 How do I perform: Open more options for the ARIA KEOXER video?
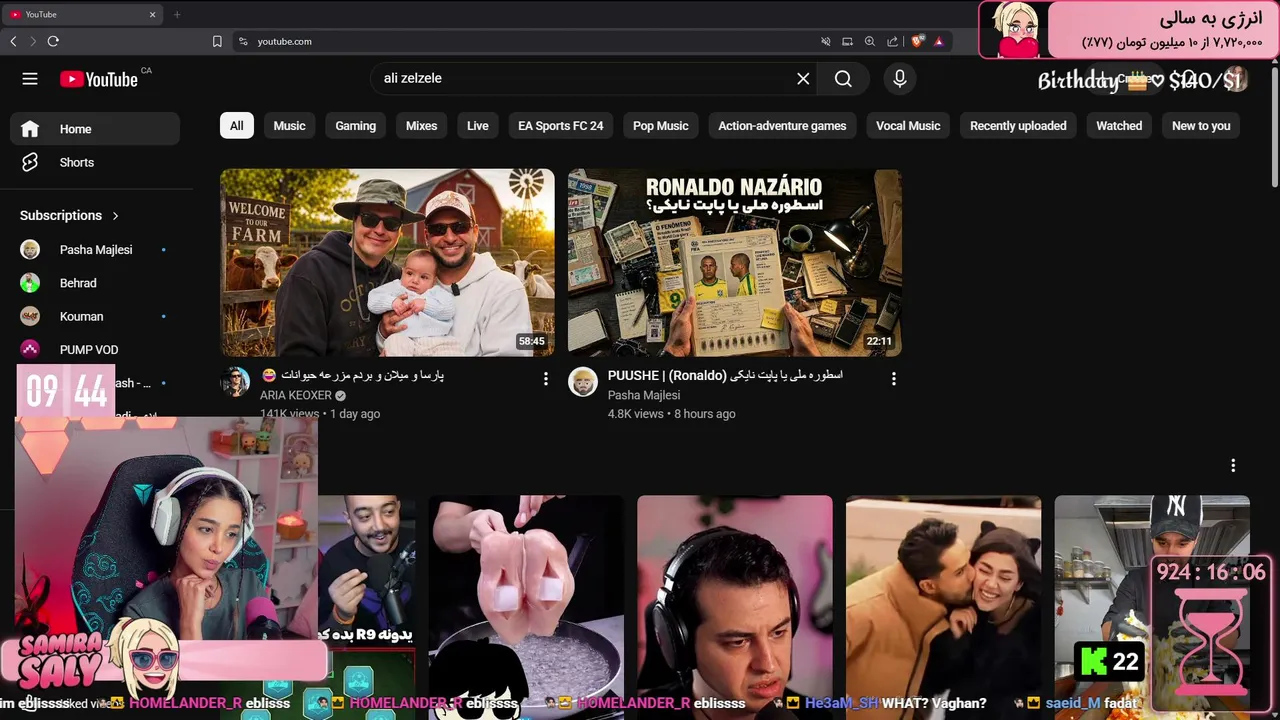pos(546,378)
